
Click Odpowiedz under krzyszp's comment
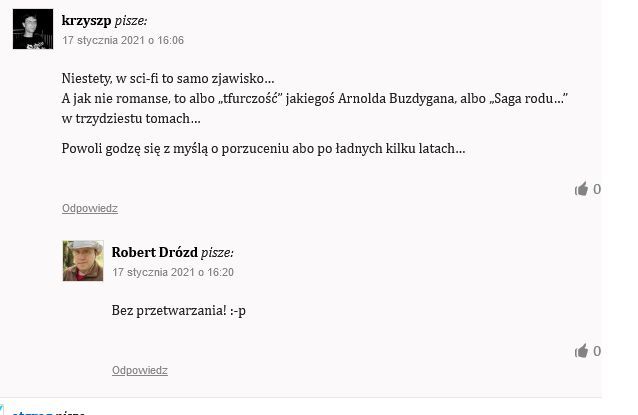tap(90, 208)
